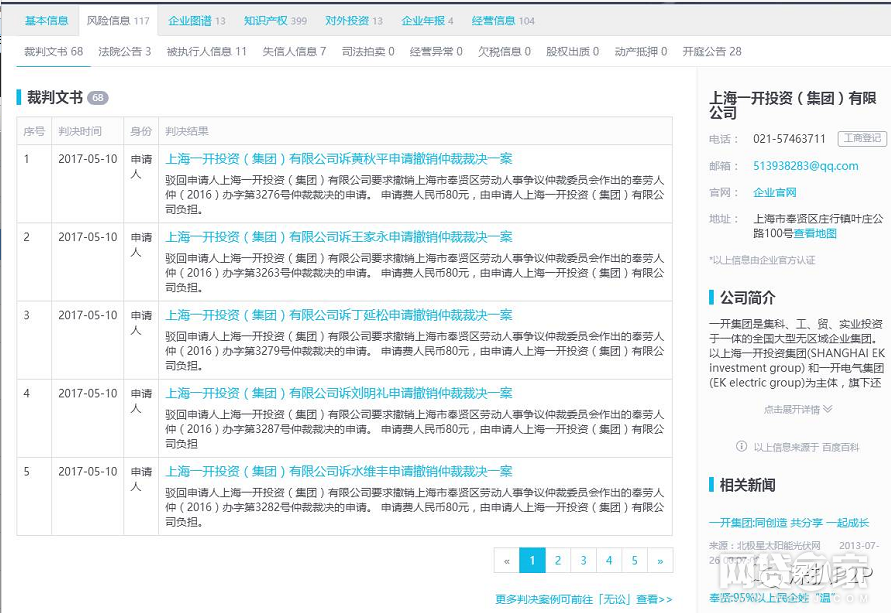891x613 pixels.
Task: Show 被执行人信息 11 records
Action: pyautogui.click(x=207, y=52)
